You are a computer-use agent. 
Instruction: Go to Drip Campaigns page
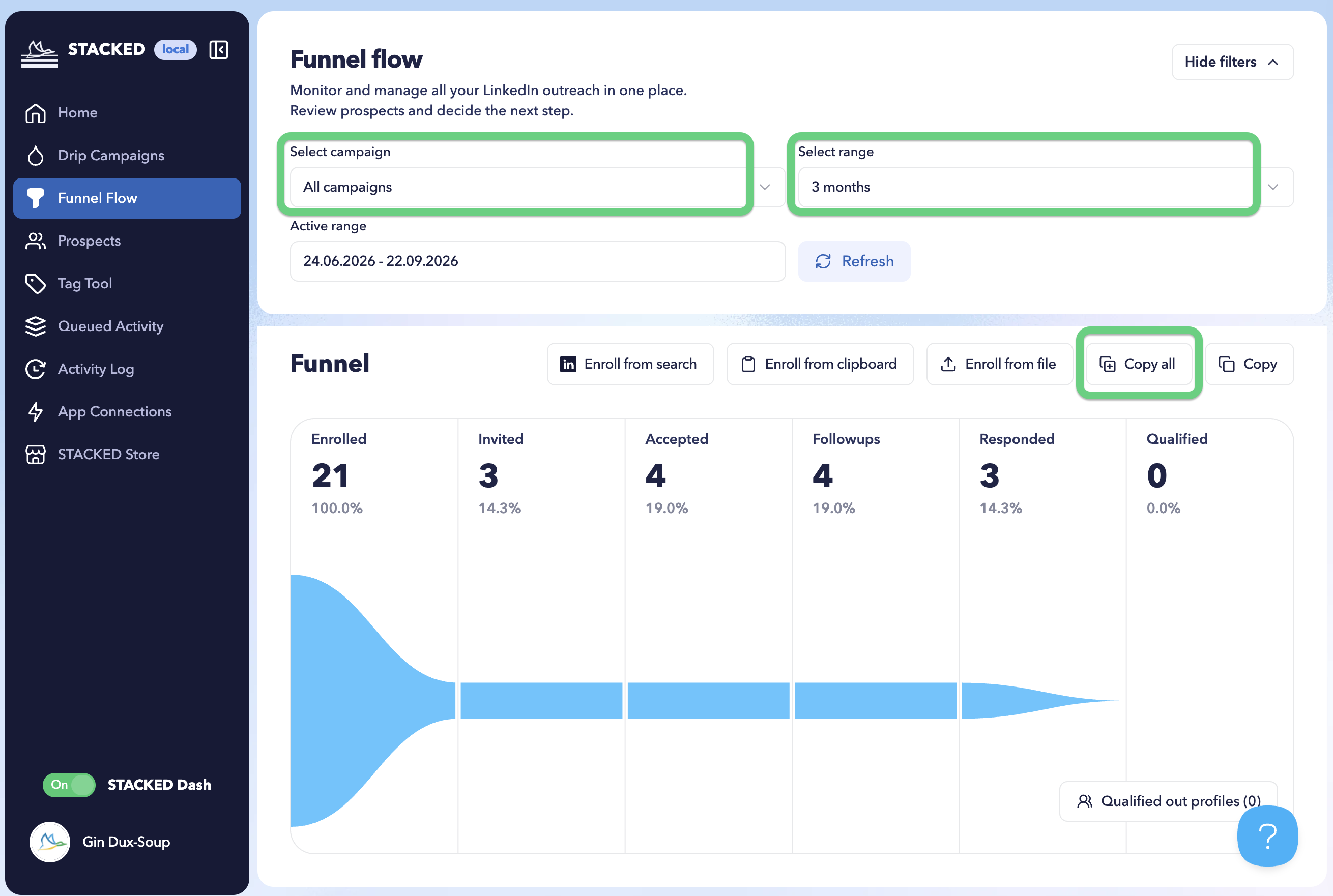pyautogui.click(x=127, y=156)
